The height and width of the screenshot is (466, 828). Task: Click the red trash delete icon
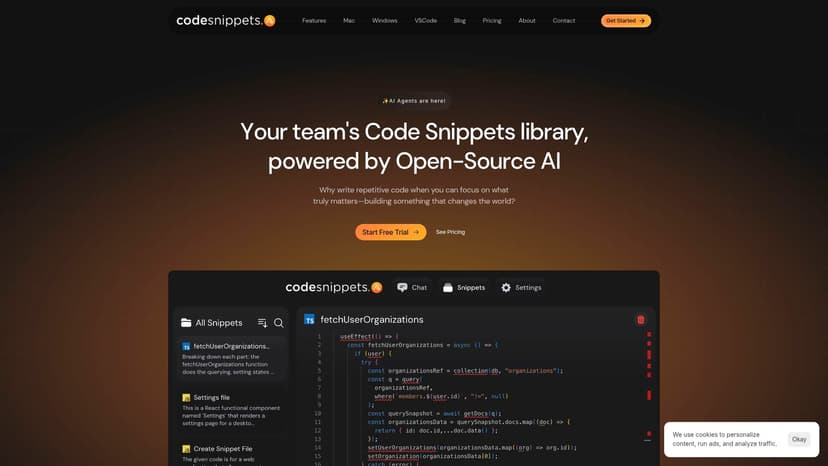click(641, 320)
